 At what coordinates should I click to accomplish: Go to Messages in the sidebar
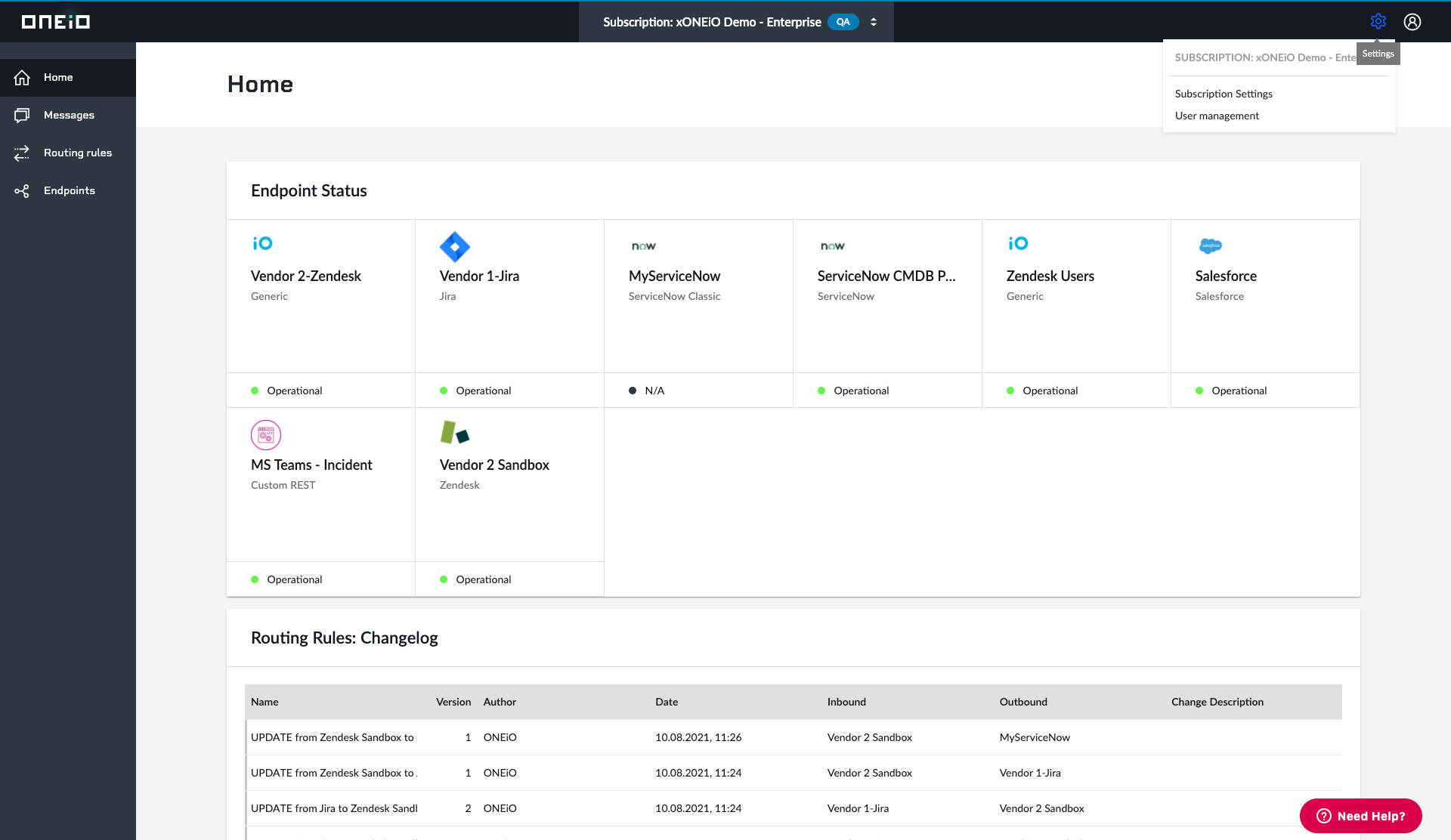point(68,115)
